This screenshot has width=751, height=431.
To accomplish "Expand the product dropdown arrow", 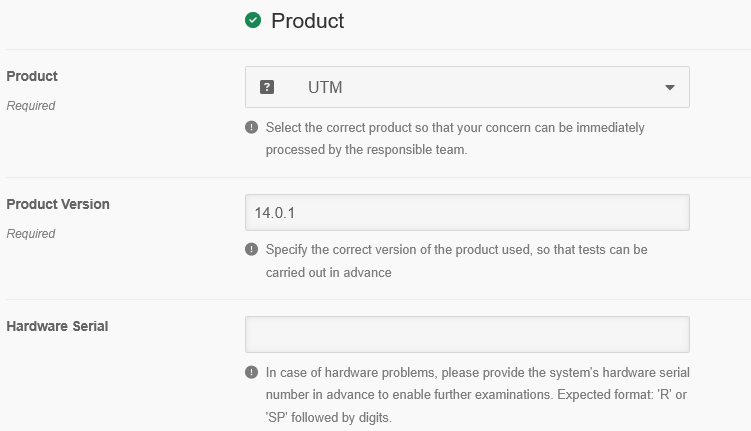I will point(670,87).
